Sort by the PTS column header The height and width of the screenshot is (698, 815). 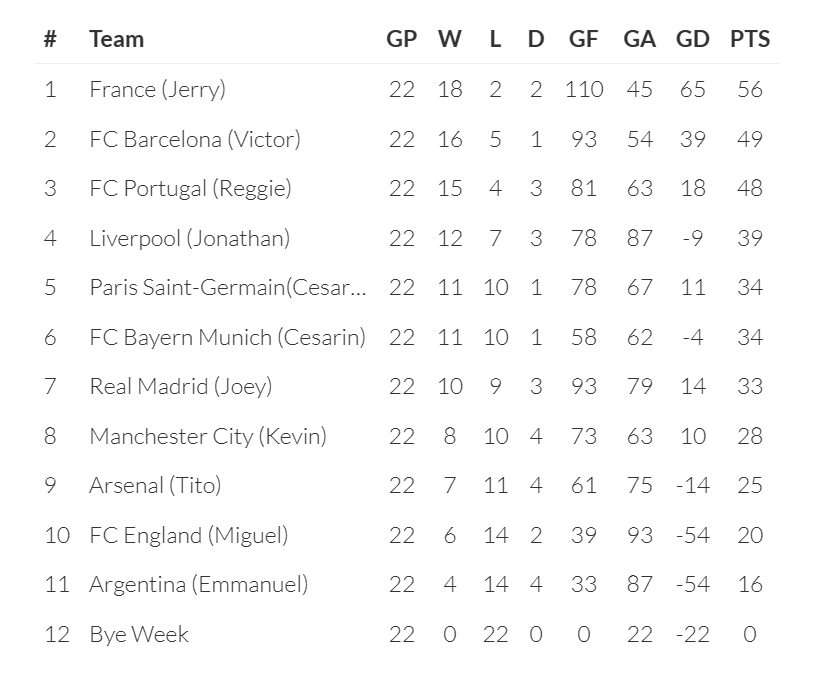click(x=750, y=39)
